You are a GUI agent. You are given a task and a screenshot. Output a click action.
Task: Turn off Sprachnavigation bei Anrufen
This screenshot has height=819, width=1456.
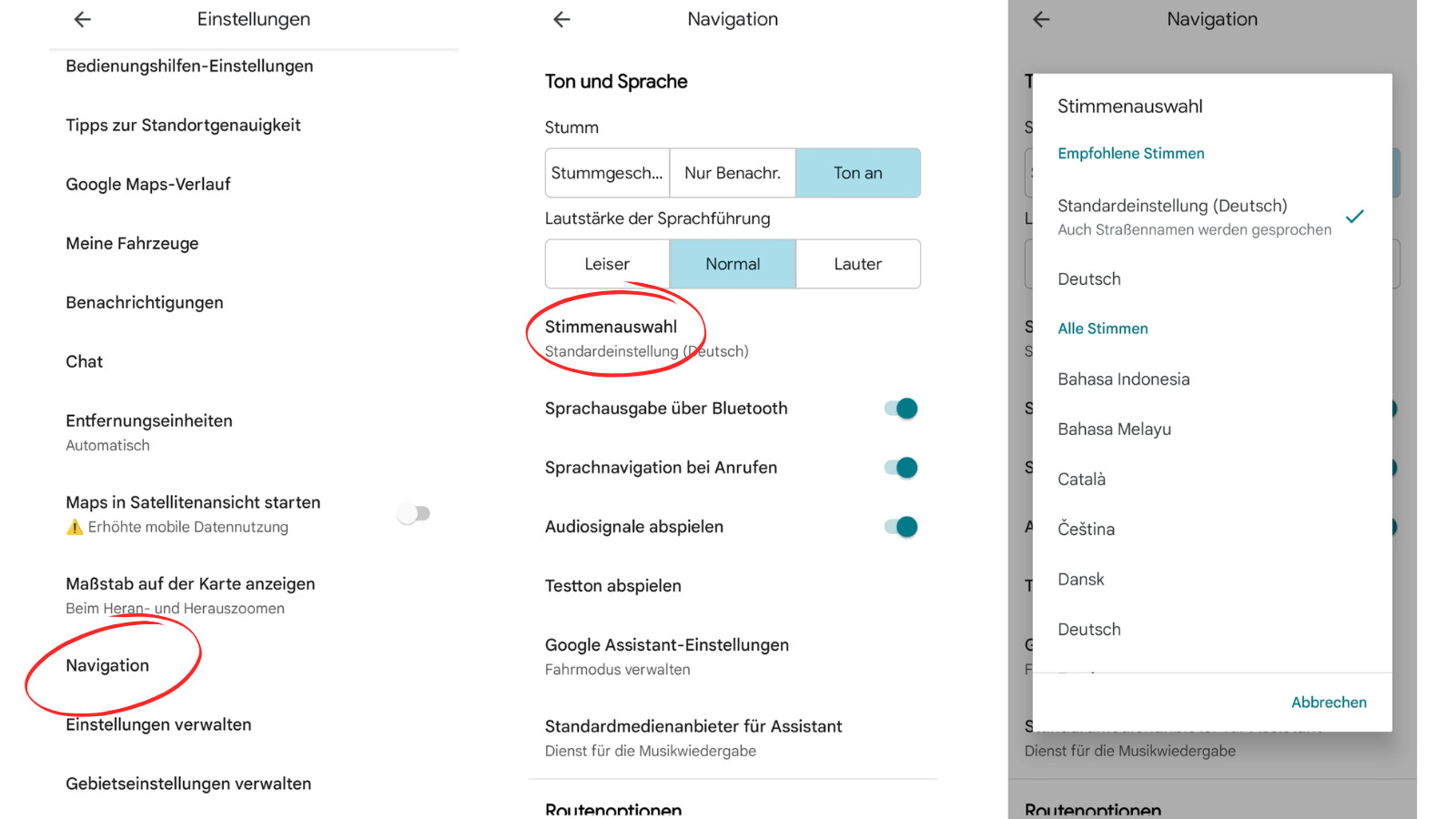pyautogui.click(x=901, y=468)
